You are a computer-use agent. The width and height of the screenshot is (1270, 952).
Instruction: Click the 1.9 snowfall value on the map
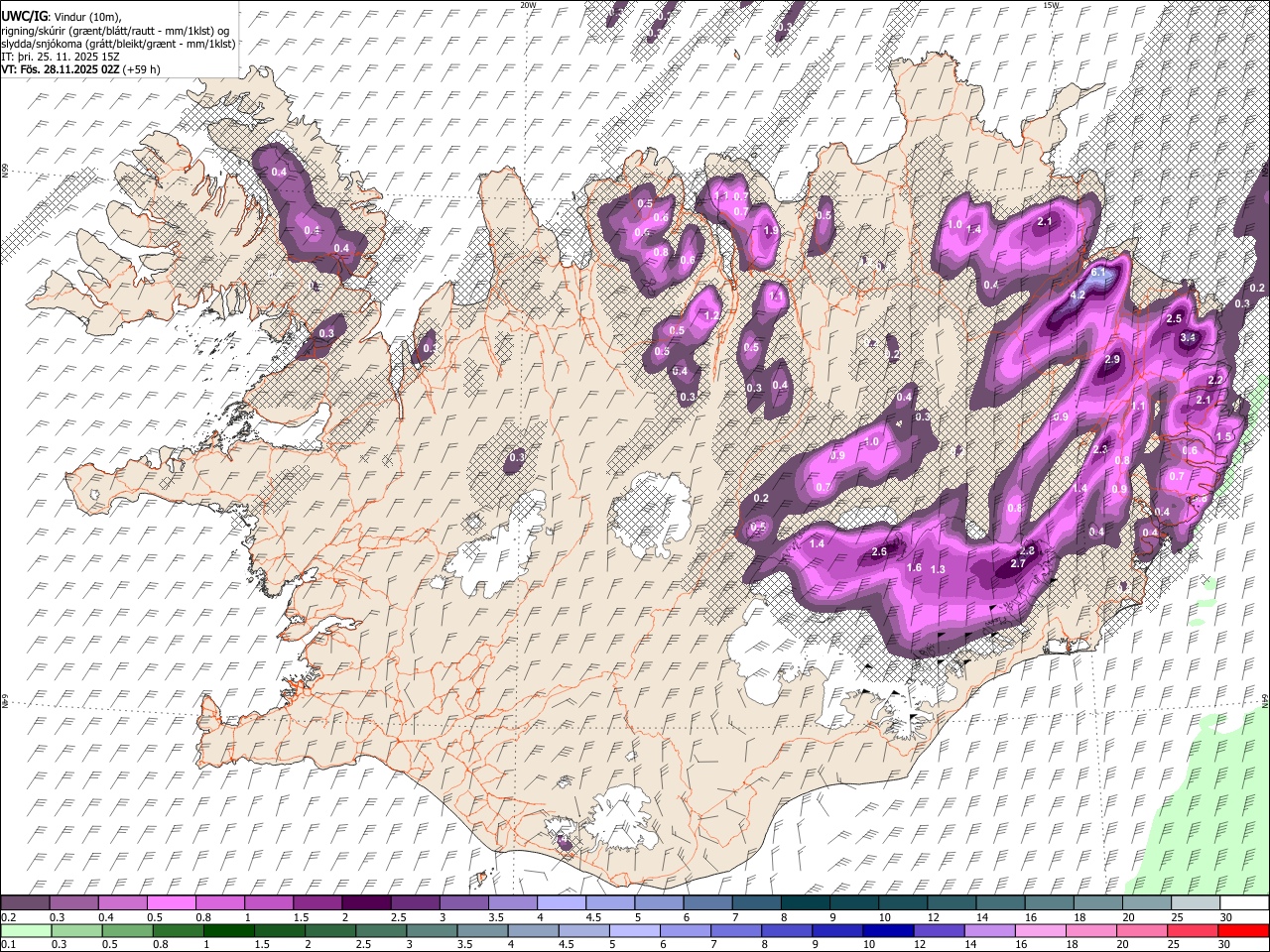(x=771, y=230)
